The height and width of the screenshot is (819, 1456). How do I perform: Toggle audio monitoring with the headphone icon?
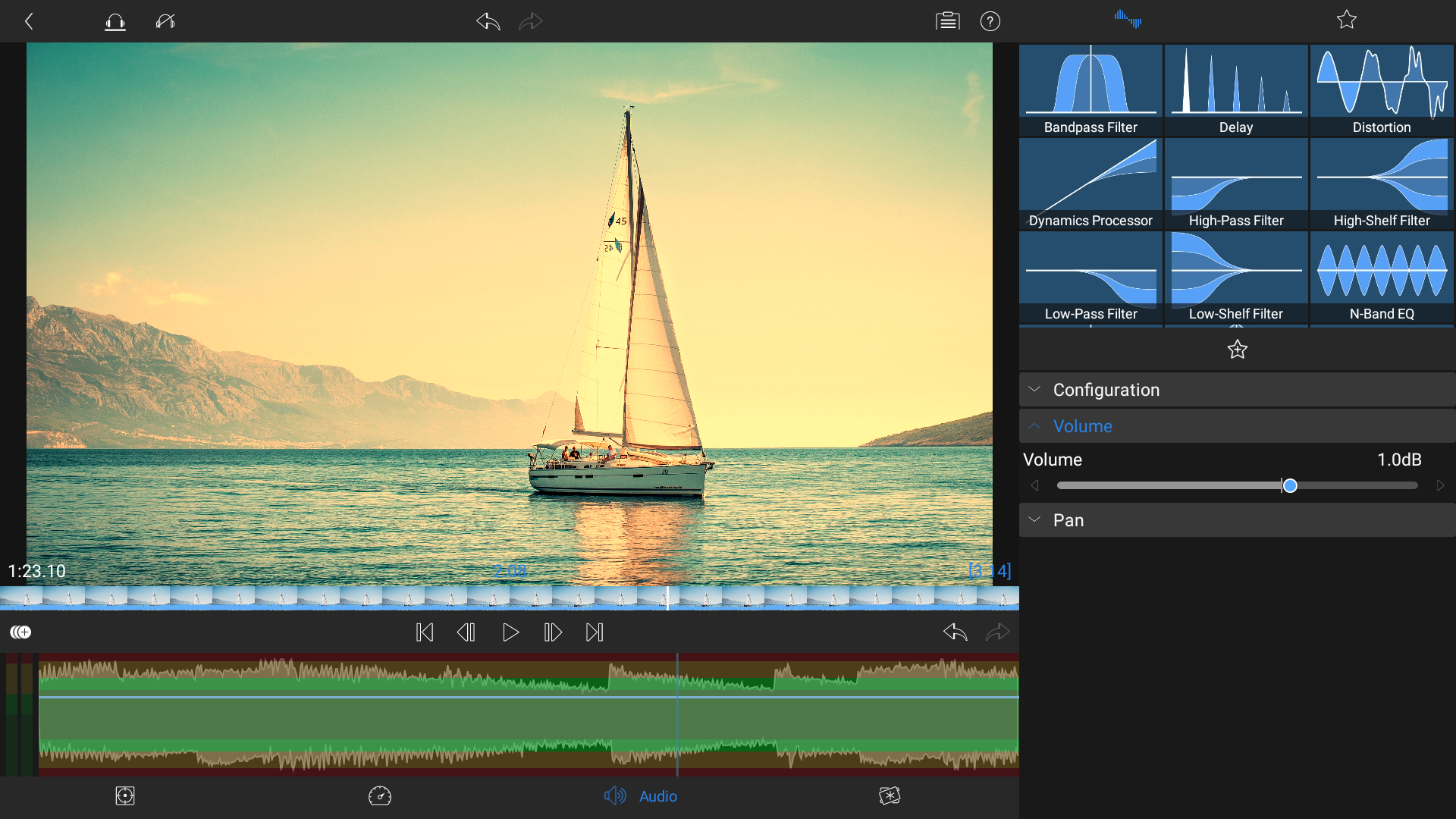(x=115, y=21)
